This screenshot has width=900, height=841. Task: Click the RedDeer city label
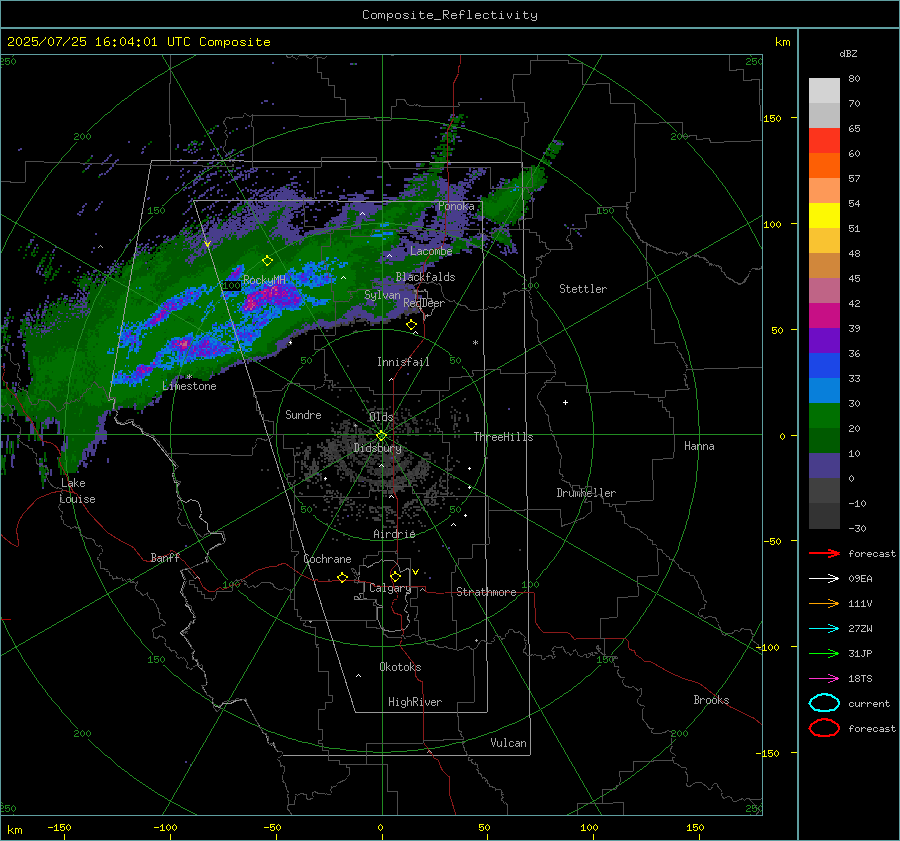pyautogui.click(x=424, y=303)
